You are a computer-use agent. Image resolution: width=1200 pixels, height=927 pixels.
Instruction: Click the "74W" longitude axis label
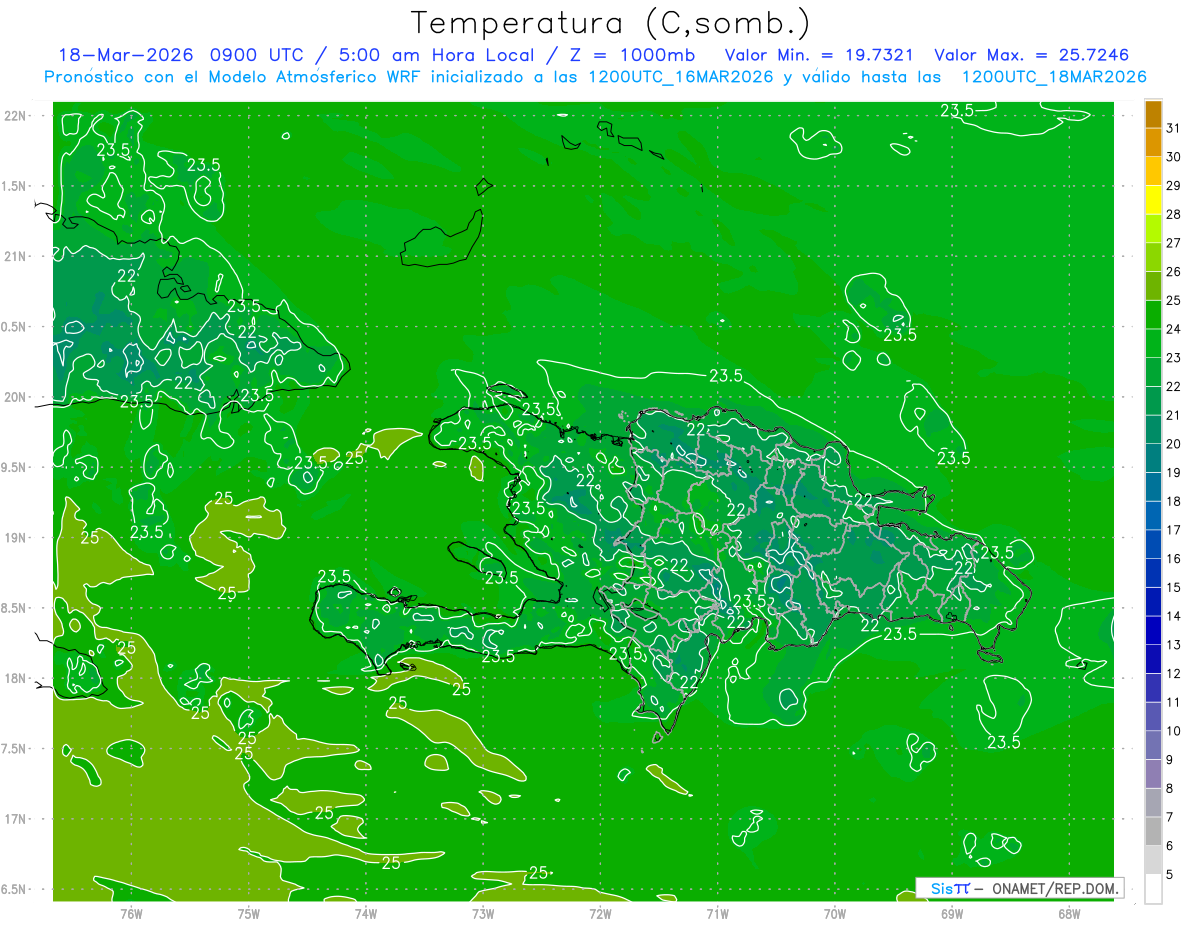point(366,913)
